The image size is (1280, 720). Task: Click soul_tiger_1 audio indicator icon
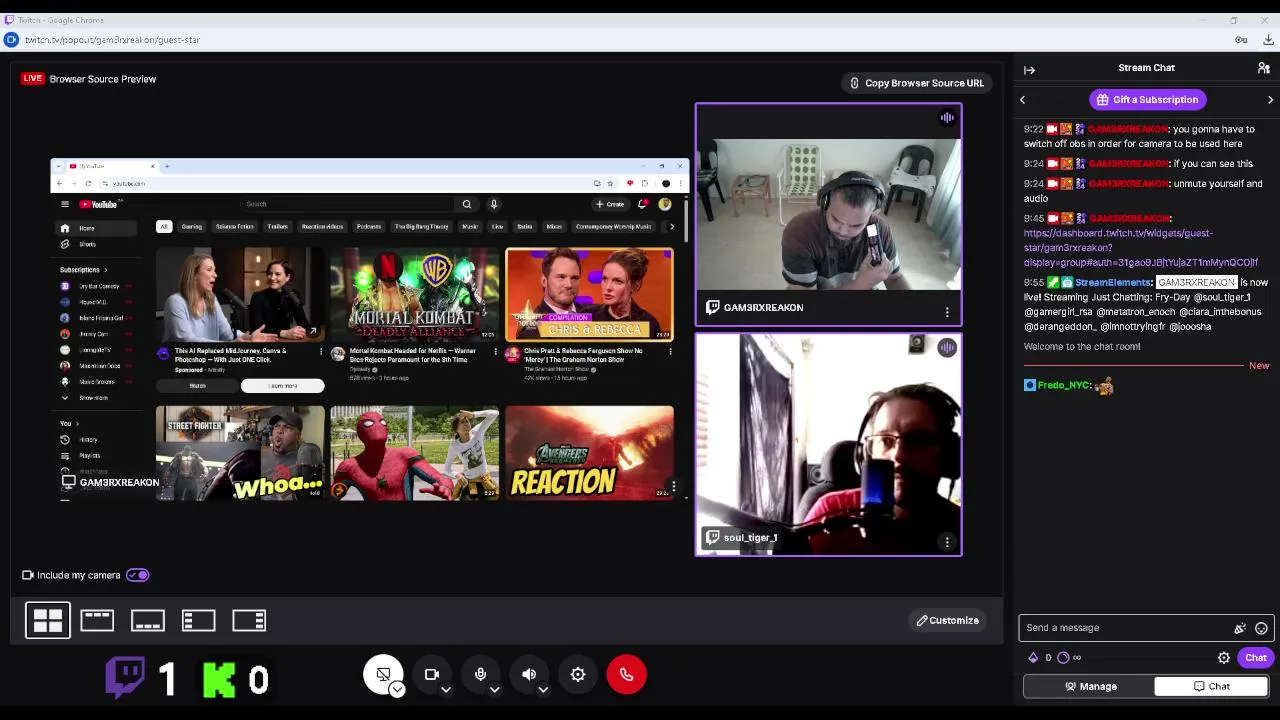point(947,348)
